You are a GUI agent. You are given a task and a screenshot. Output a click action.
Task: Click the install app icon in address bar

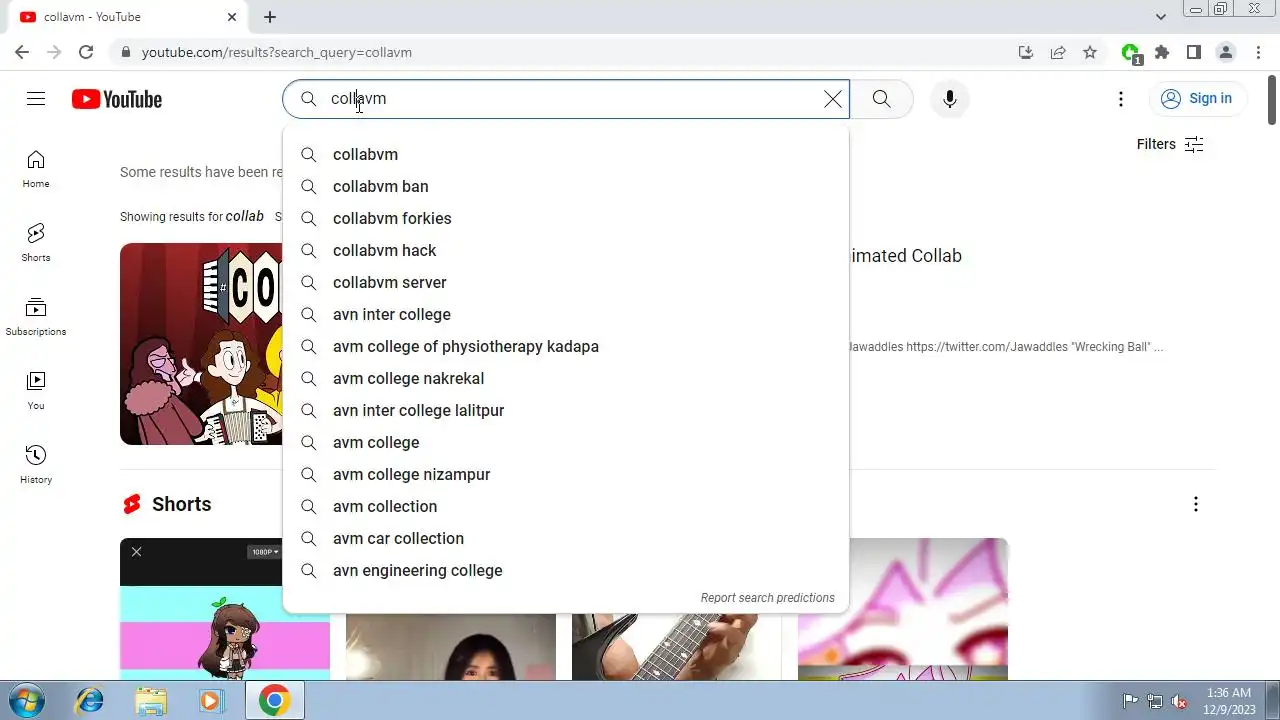pyautogui.click(x=1026, y=52)
